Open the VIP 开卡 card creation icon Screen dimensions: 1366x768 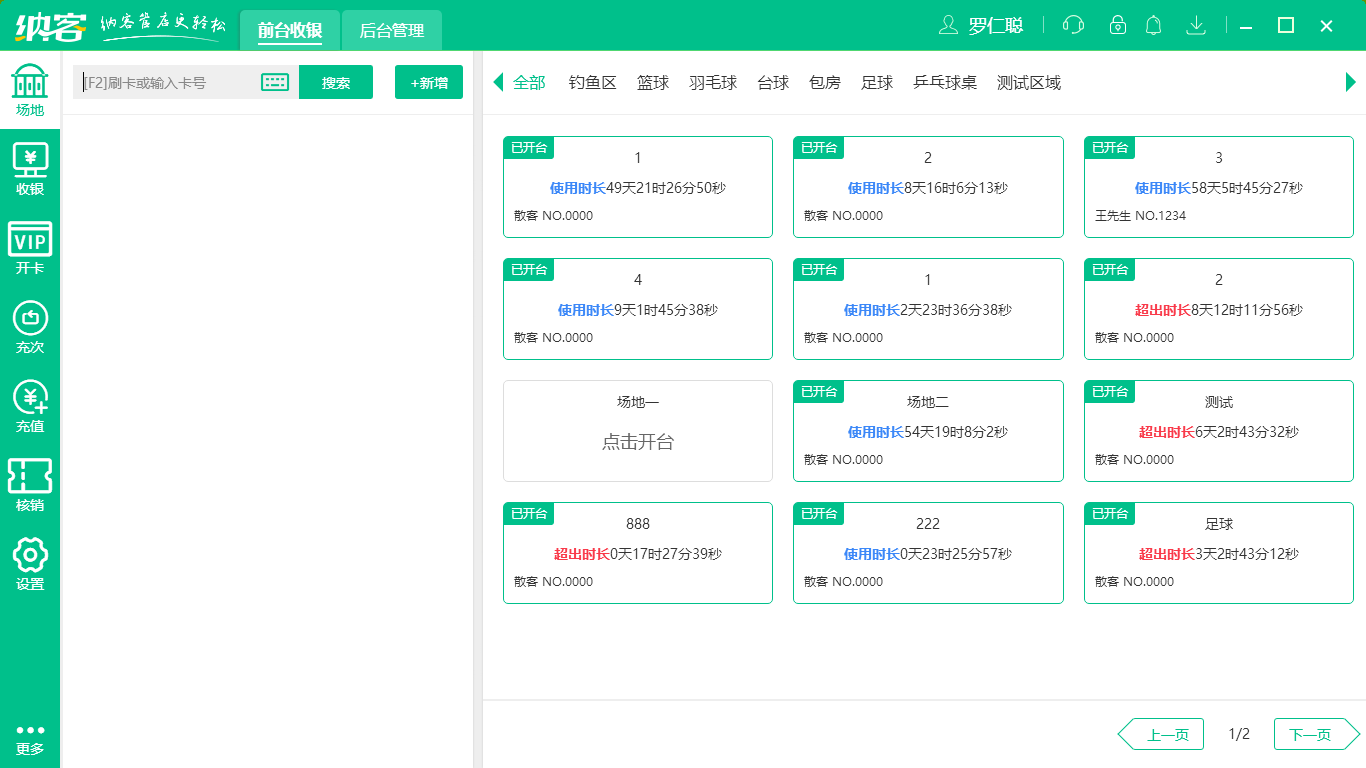coord(30,242)
